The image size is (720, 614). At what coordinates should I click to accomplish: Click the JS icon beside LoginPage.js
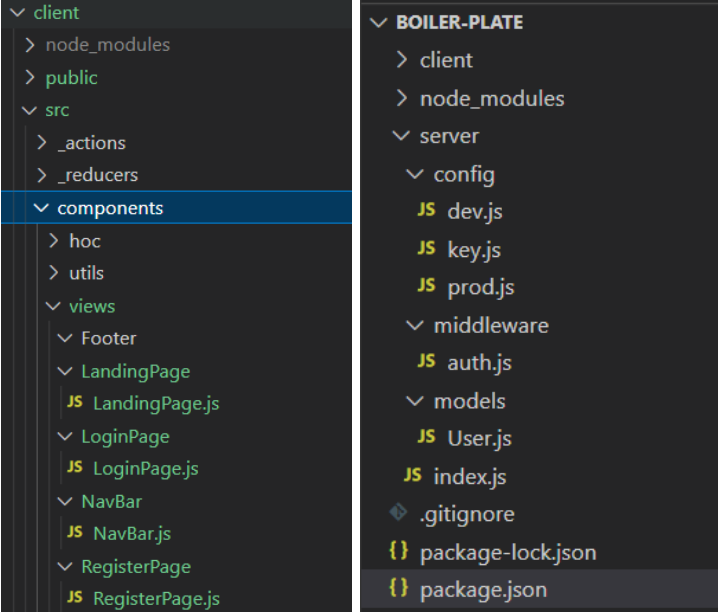(x=74, y=467)
